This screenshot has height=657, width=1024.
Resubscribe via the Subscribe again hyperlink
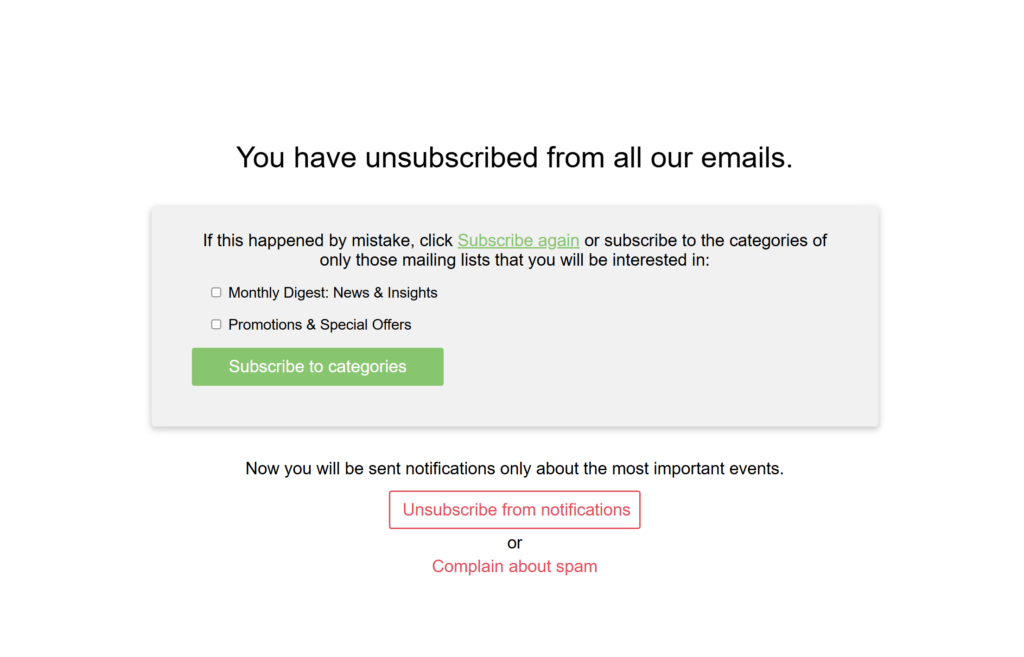click(518, 240)
